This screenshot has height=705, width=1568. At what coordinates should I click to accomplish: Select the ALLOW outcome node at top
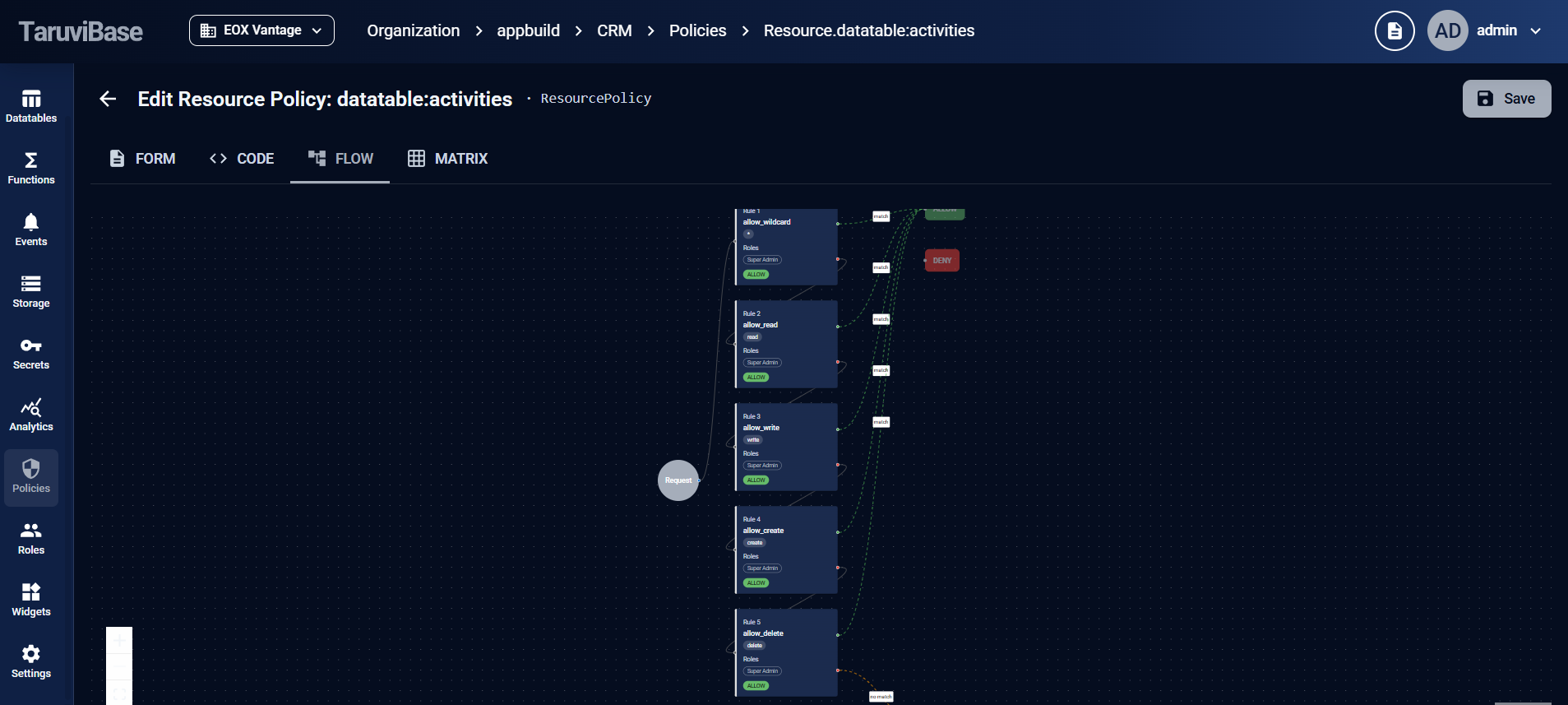(x=945, y=213)
